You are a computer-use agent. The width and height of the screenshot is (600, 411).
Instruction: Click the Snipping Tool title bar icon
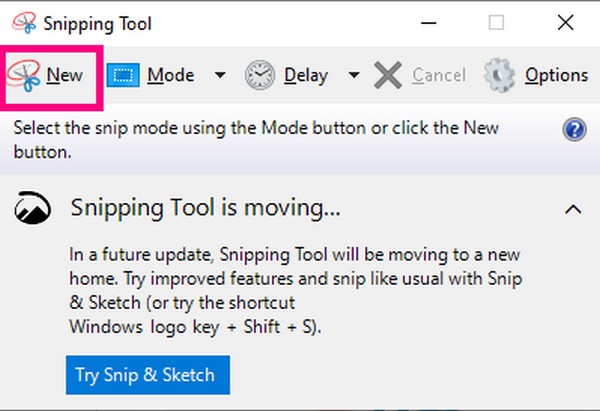[20, 22]
